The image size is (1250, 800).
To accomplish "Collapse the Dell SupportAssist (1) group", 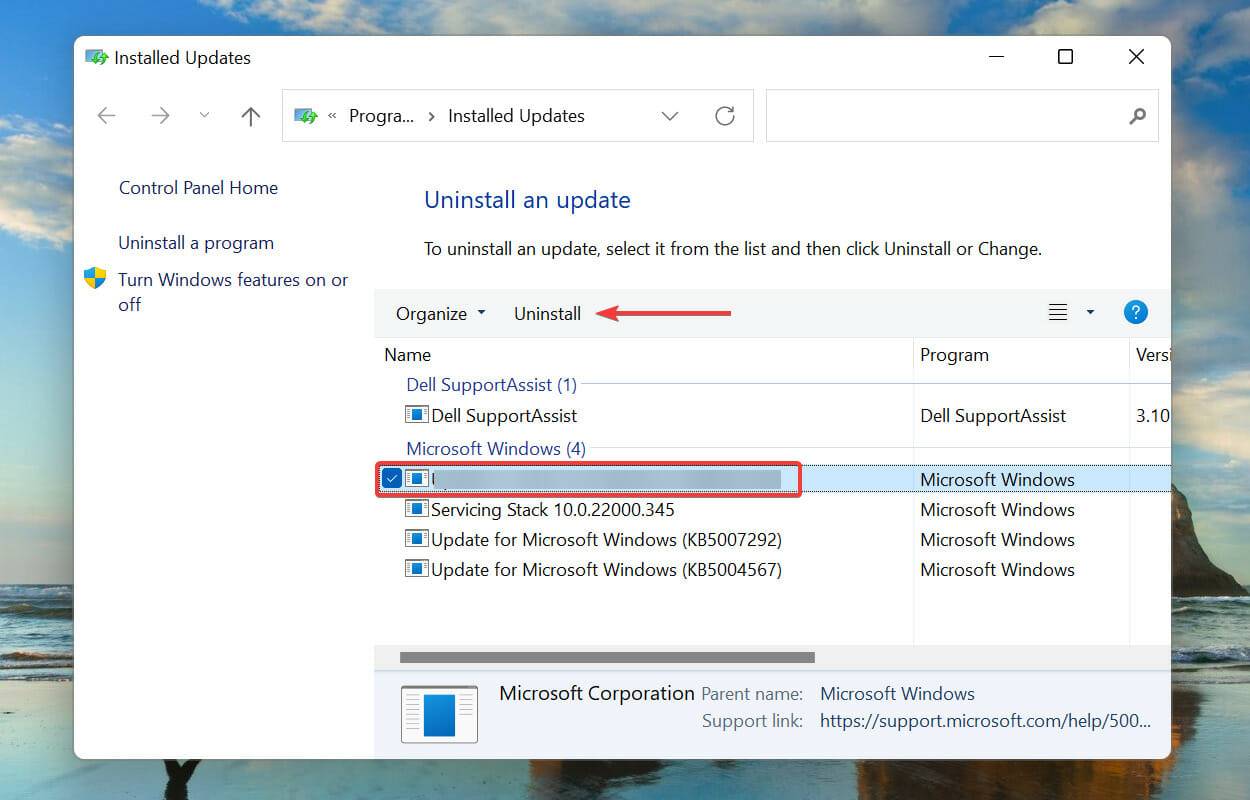I will pos(491,385).
